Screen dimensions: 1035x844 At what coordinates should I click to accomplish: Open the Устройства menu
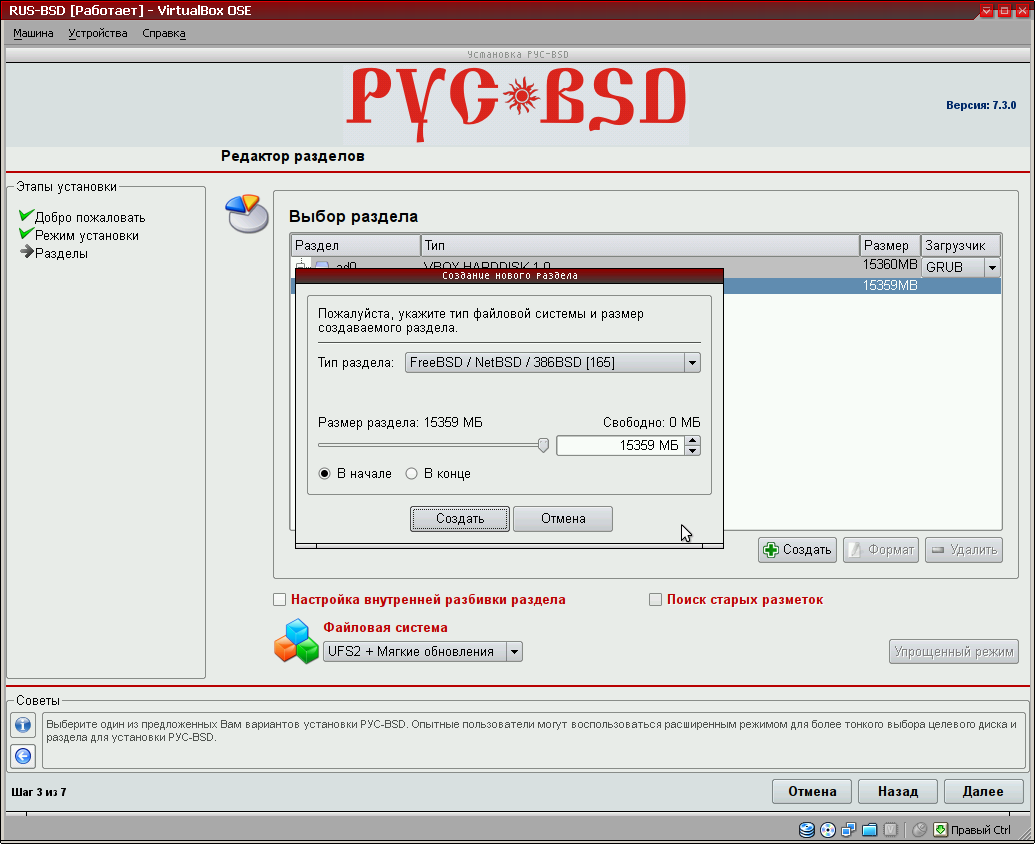[98, 33]
